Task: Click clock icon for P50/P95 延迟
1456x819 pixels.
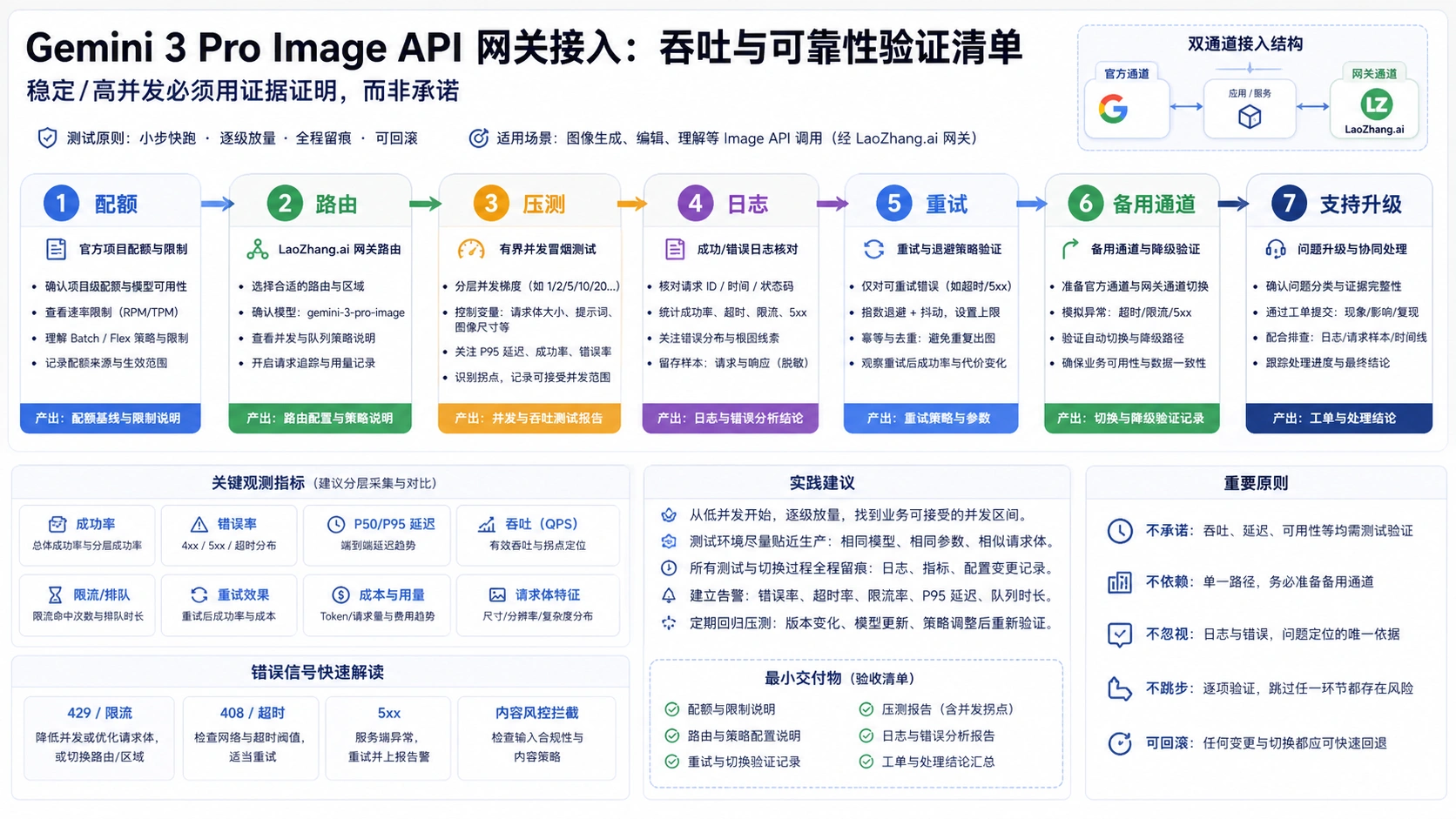Action: point(335,524)
